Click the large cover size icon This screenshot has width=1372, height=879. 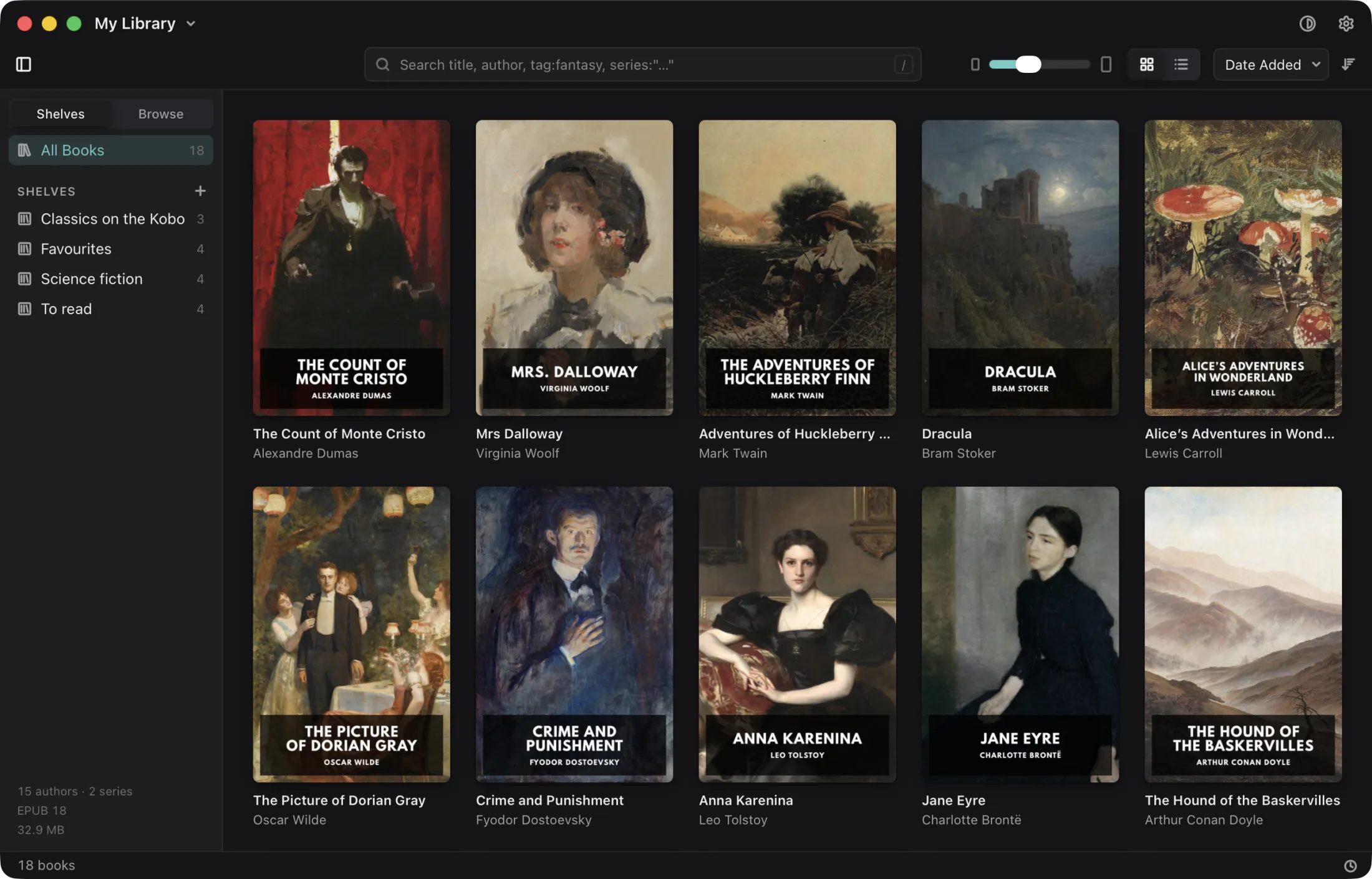coord(1106,64)
